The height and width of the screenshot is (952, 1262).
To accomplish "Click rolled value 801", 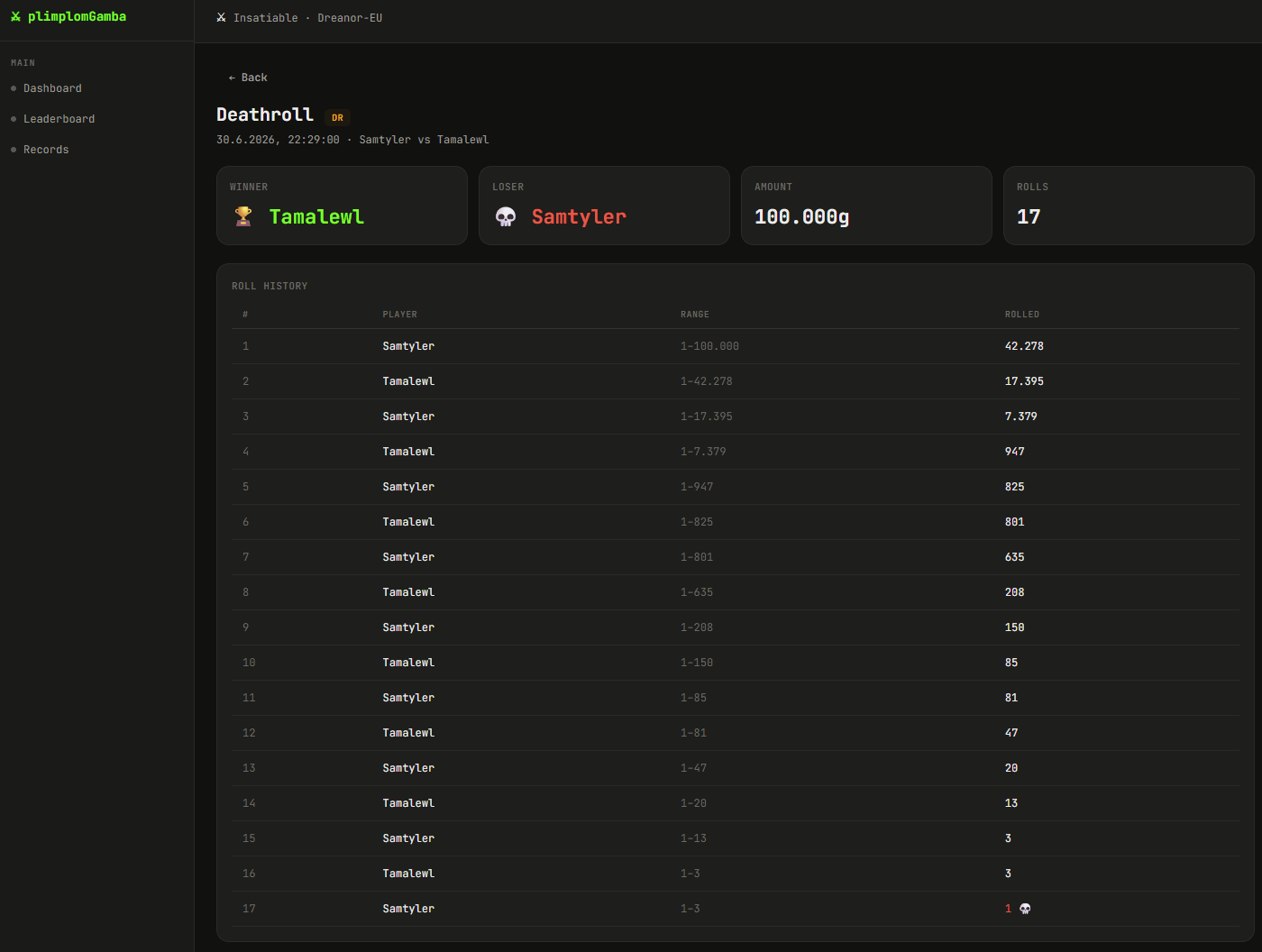I will point(1014,522).
